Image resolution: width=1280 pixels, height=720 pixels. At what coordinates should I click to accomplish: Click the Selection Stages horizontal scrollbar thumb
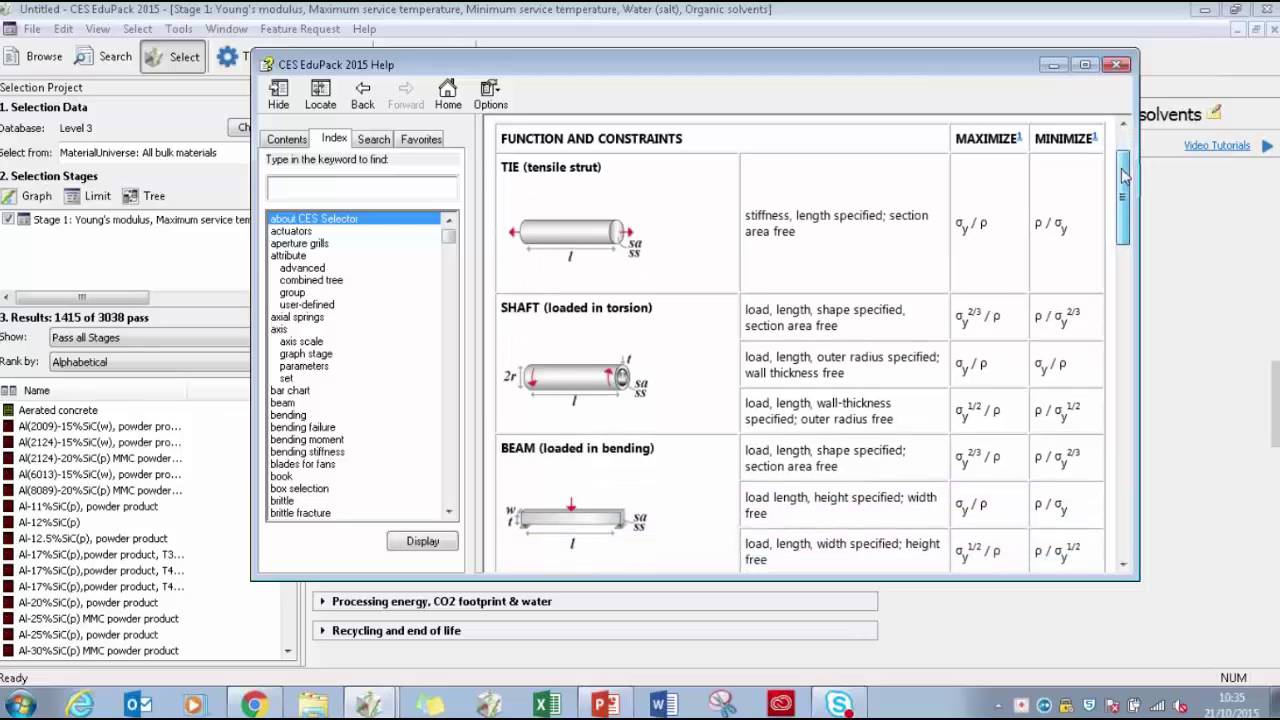82,297
